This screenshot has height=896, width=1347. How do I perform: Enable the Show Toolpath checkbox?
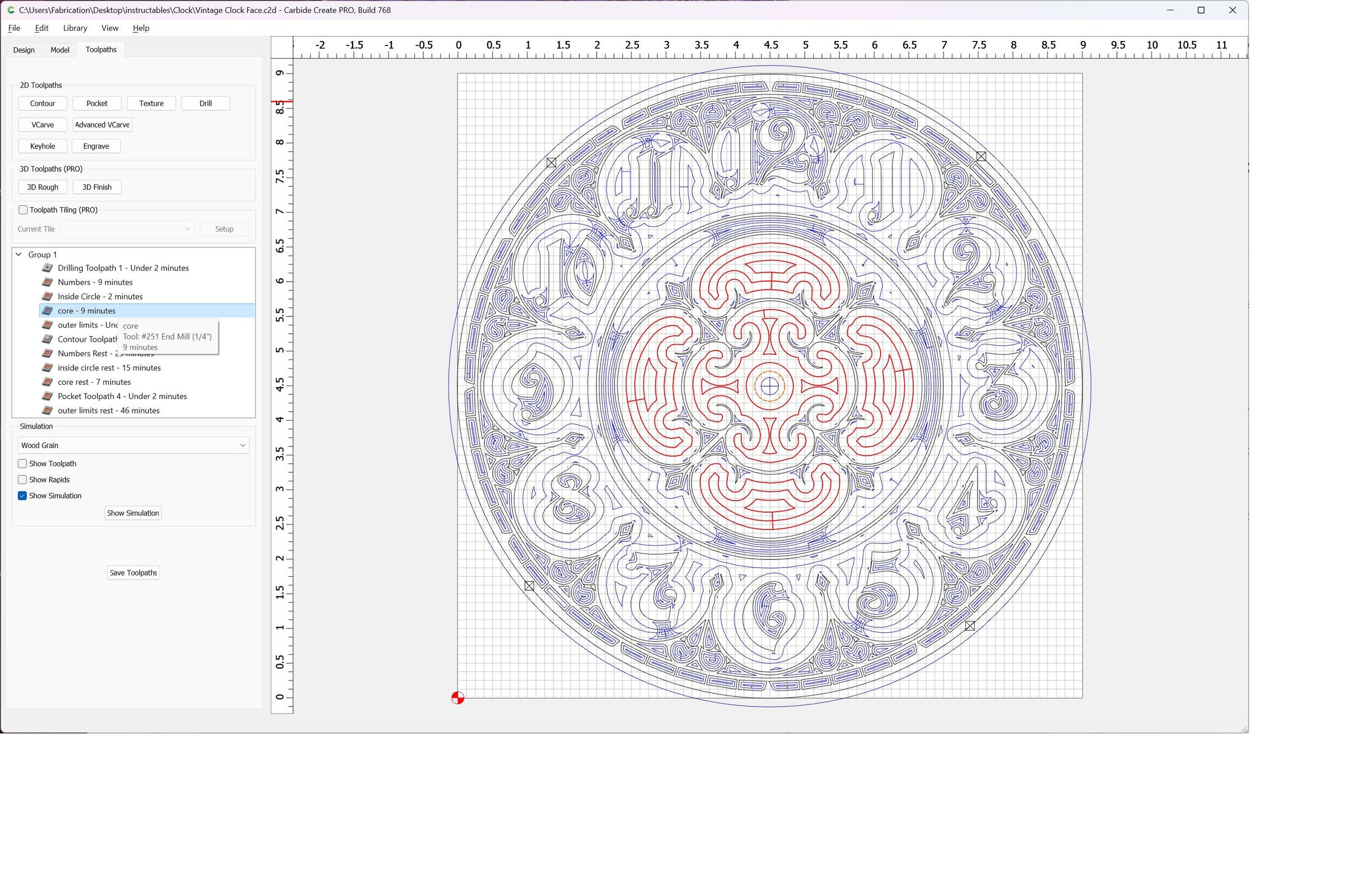pos(22,463)
